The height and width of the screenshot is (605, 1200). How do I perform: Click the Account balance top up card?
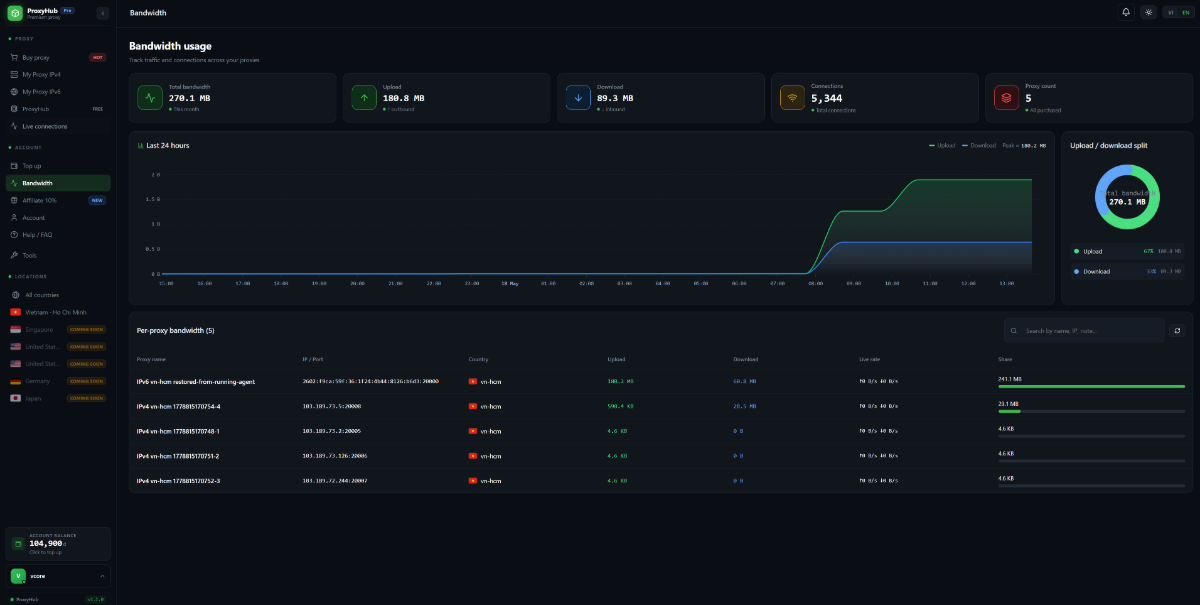coord(58,544)
